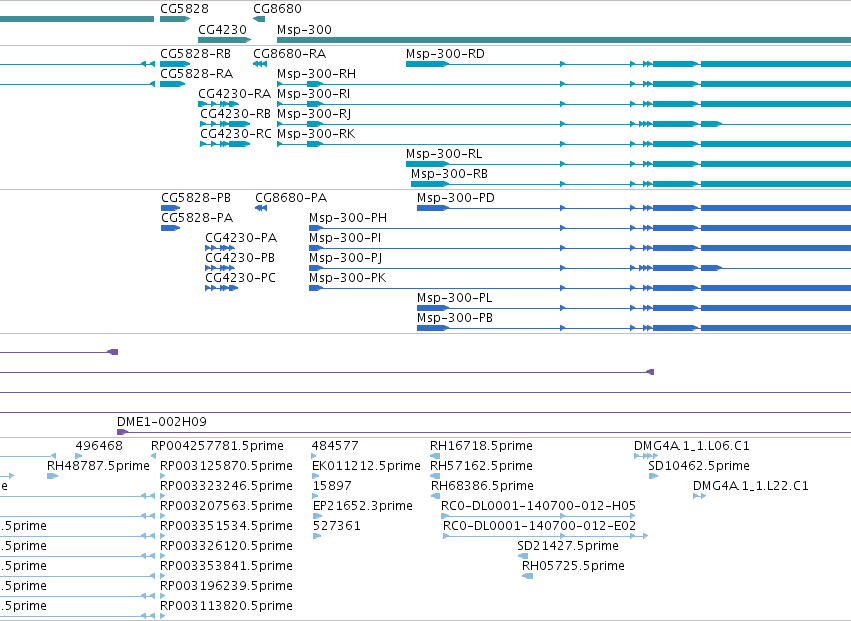This screenshot has height=621, width=851.
Task: Select the Msp-300-PD protein label
Action: 456,198
